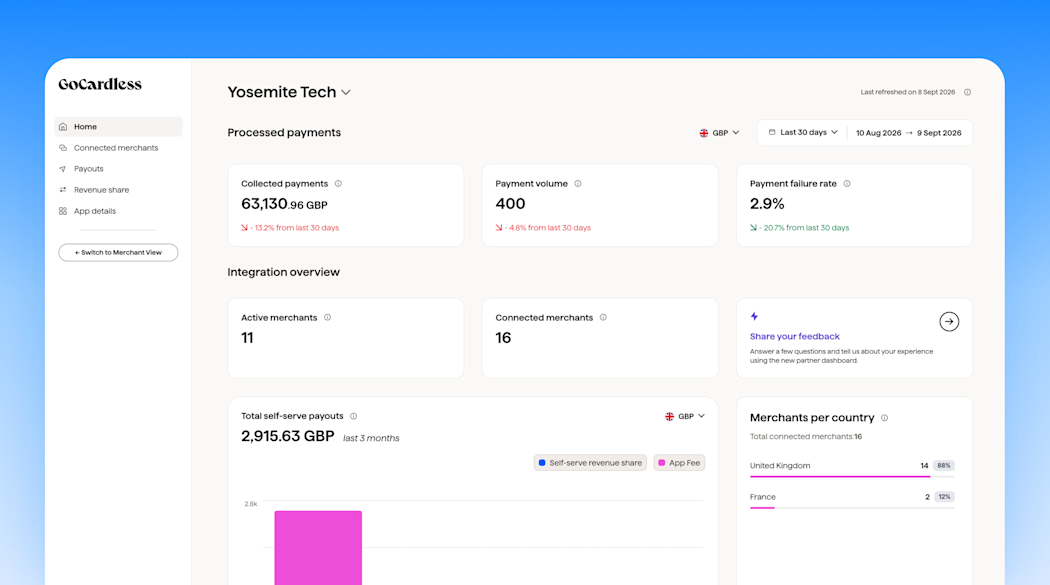Viewport: 1050px width, 585px height.
Task: Click the 'Last refreshed on 8 Sept 2026' text
Action: pyautogui.click(x=907, y=92)
